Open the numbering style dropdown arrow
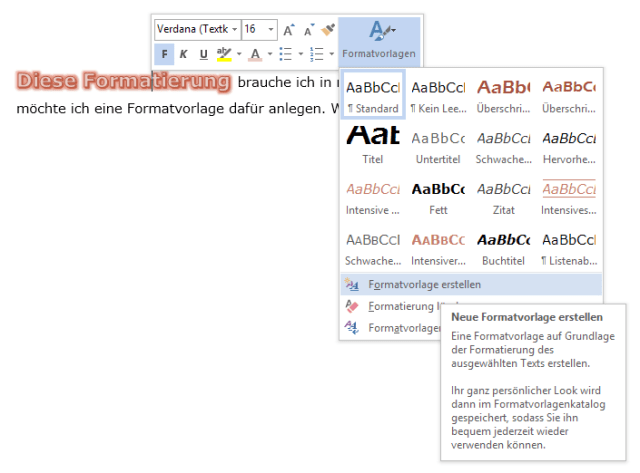Viewport: 640px width, 473px height. [x=331, y=54]
